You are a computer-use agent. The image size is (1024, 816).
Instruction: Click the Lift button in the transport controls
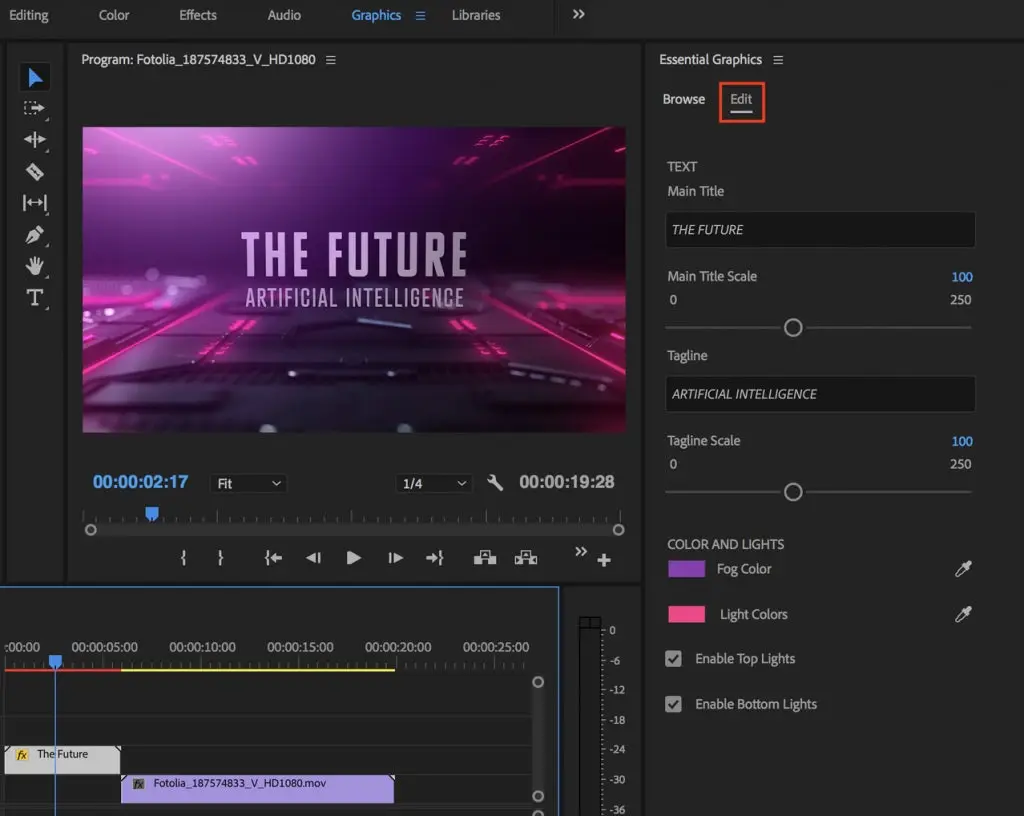(485, 558)
